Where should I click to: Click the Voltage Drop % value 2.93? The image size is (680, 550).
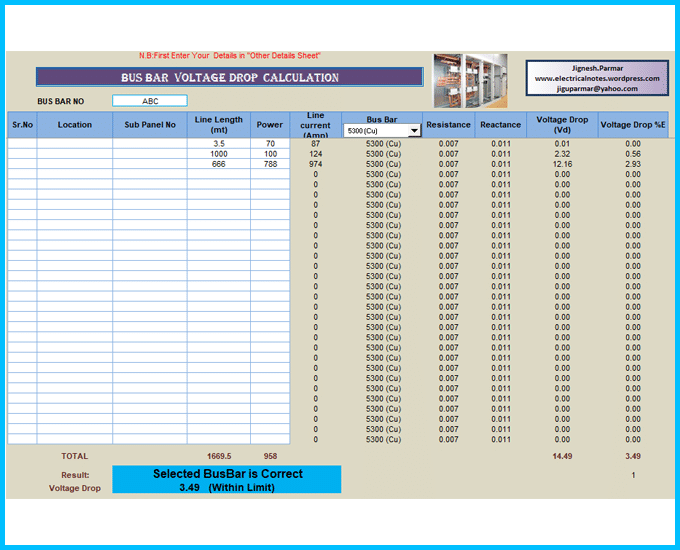click(x=633, y=164)
